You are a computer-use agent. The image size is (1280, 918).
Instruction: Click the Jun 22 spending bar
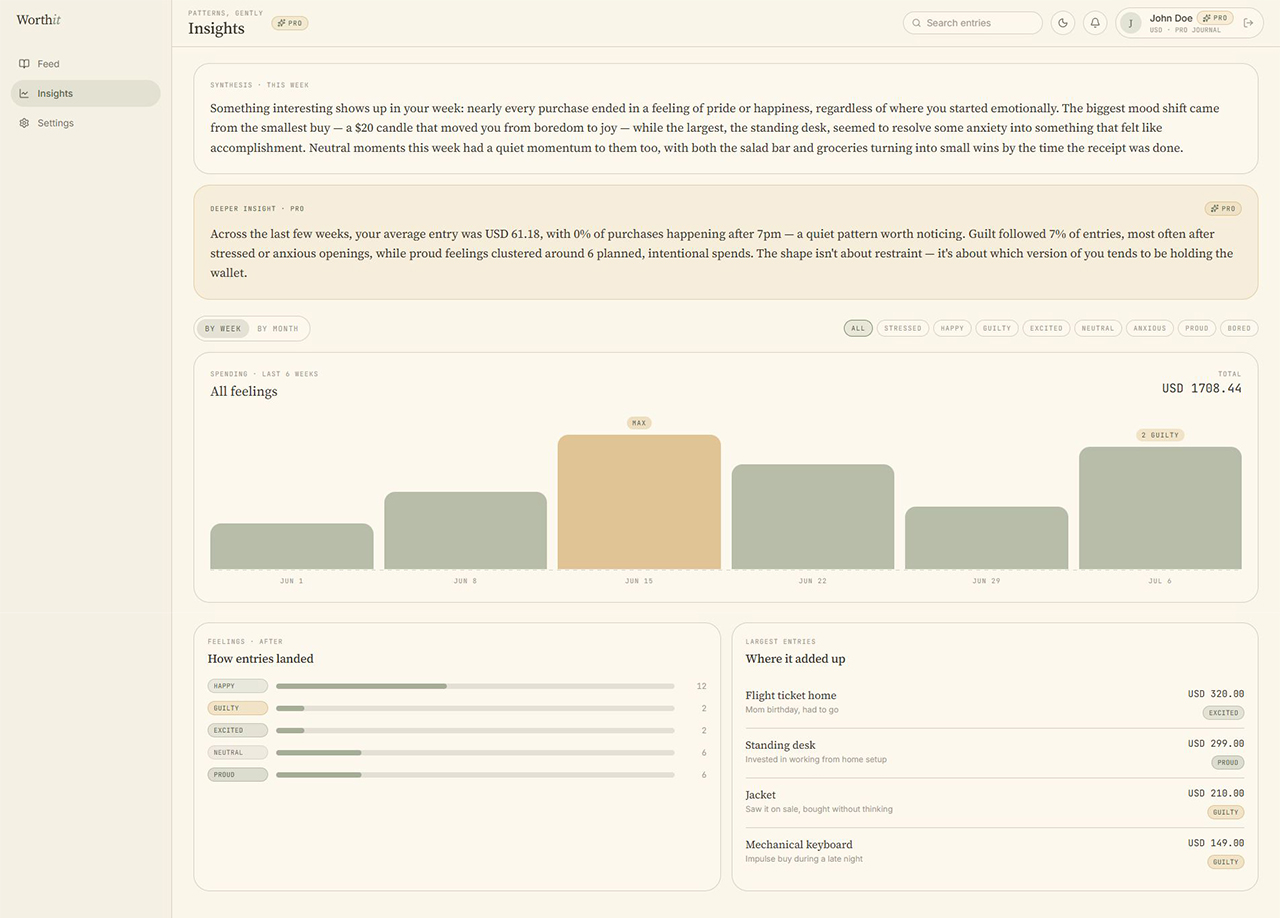point(813,517)
